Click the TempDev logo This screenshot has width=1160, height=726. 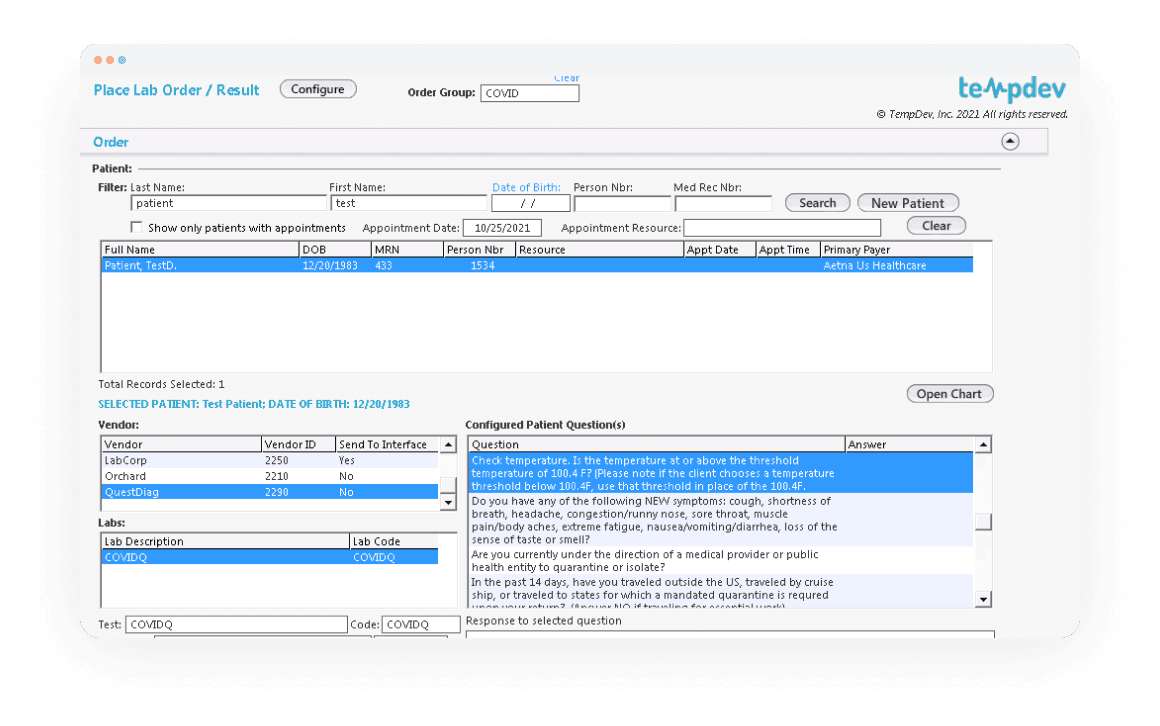point(1012,89)
